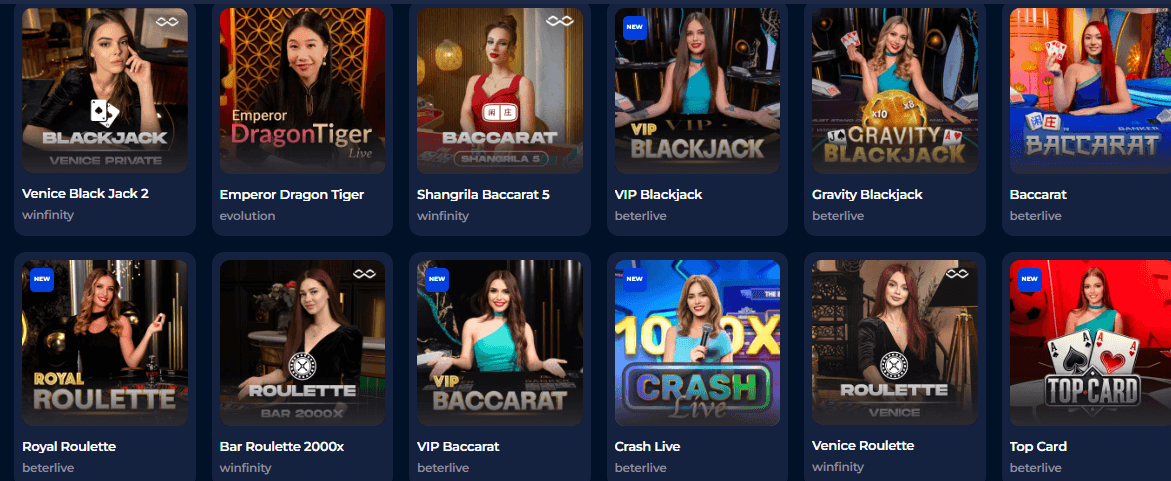Screen dimensions: 1171x481
Task: Select the VIP Baccarat title text
Action: (458, 447)
